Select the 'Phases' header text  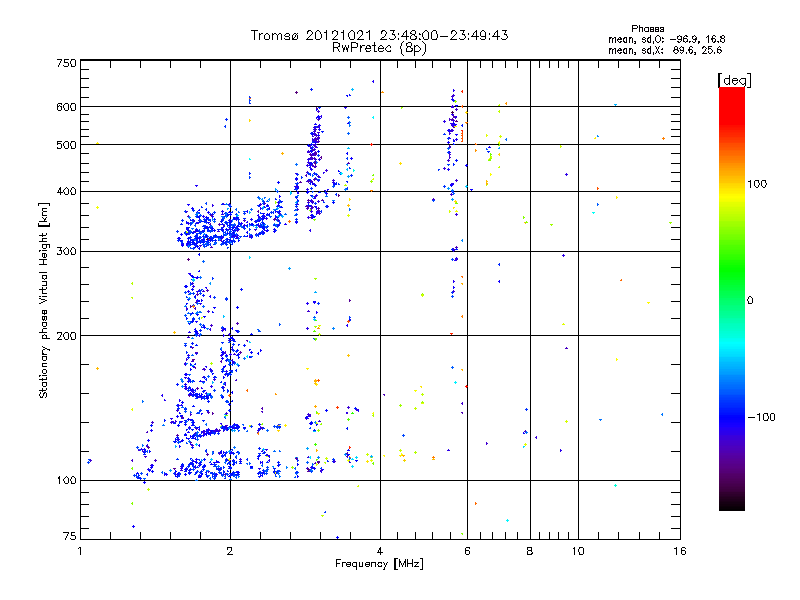[647, 29]
